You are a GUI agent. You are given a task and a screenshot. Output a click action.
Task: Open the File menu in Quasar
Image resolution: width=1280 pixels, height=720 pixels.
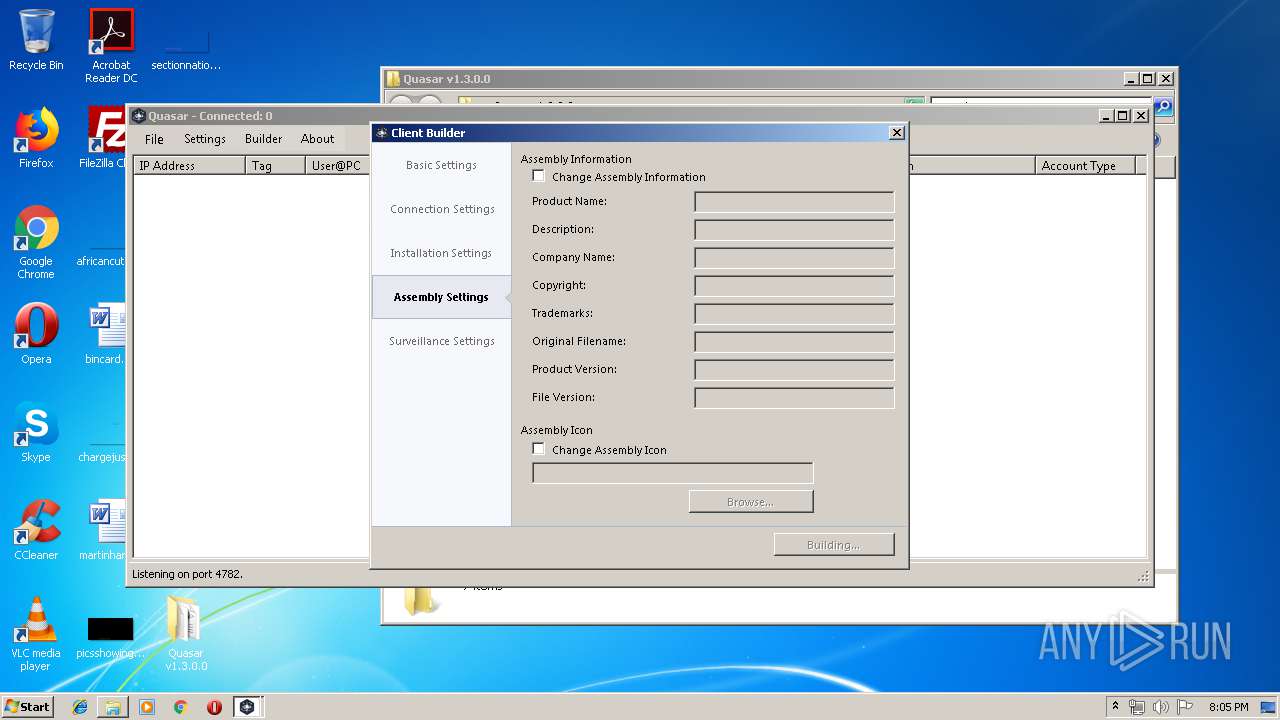154,139
